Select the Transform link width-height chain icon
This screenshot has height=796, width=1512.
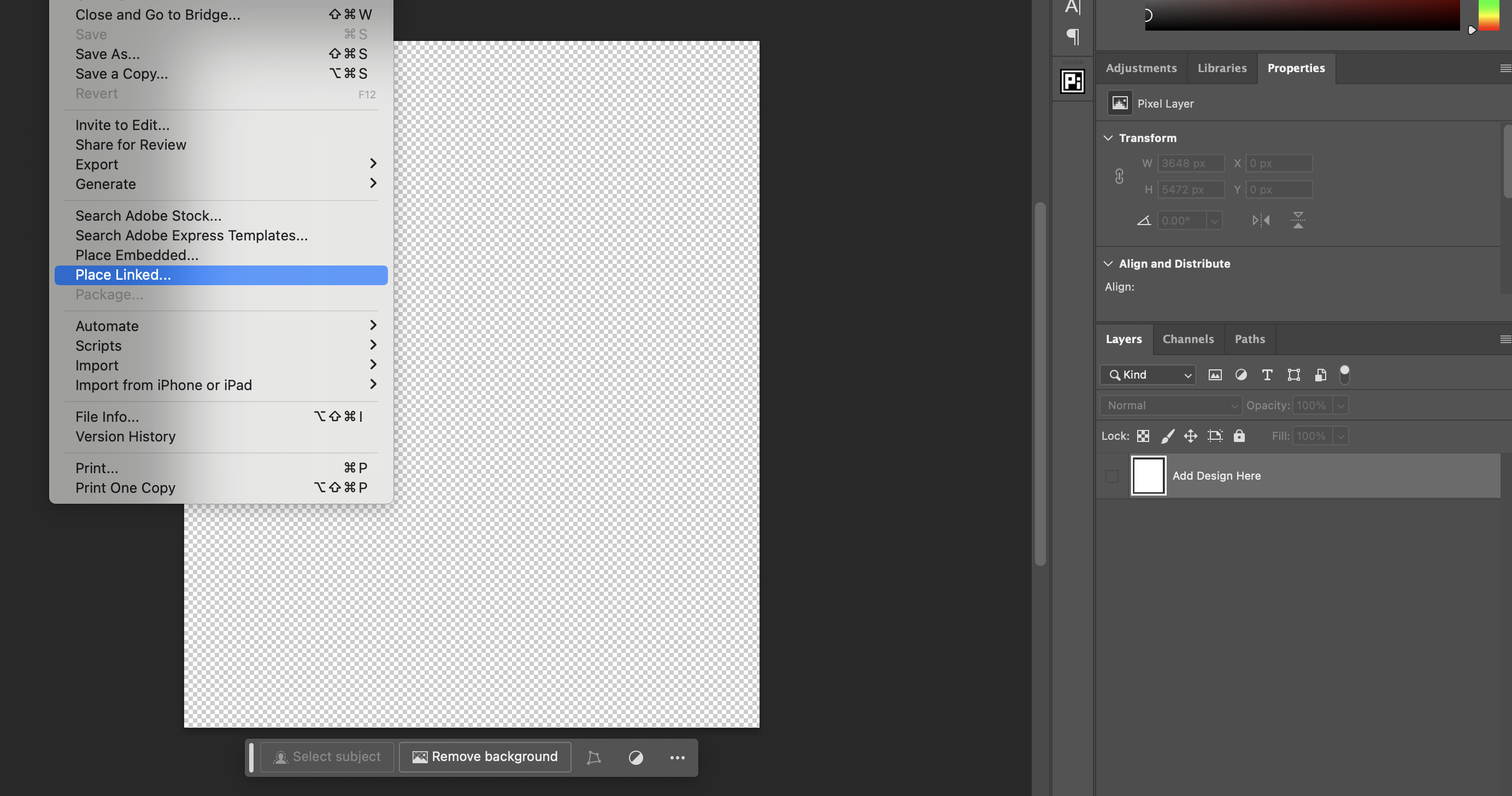1119,175
